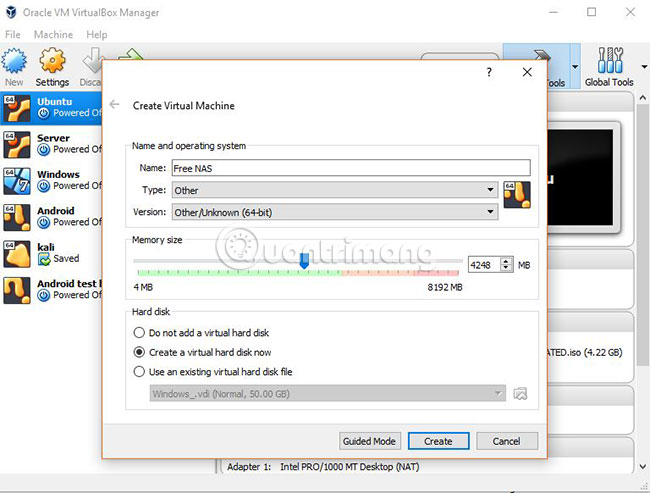Open the Machine menu
The width and height of the screenshot is (650, 493).
pos(53,34)
